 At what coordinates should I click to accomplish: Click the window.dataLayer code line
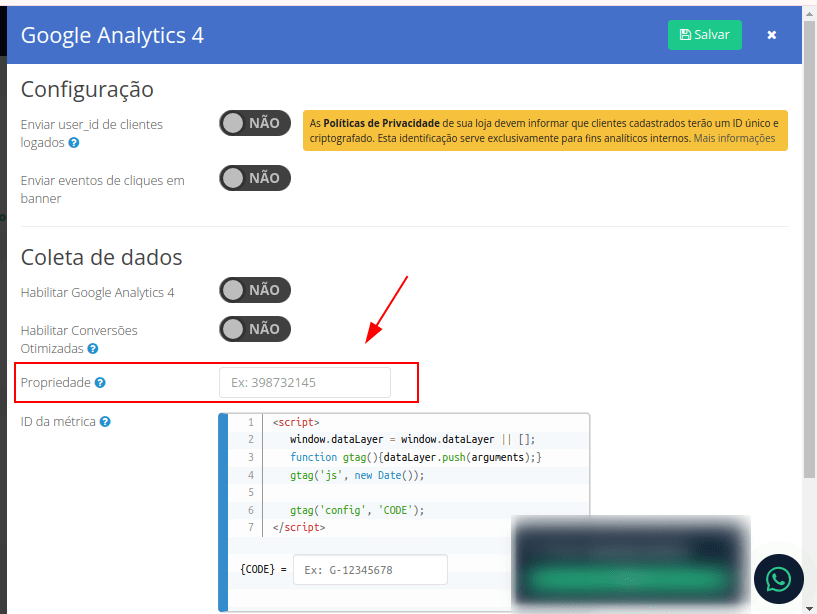pos(412,439)
